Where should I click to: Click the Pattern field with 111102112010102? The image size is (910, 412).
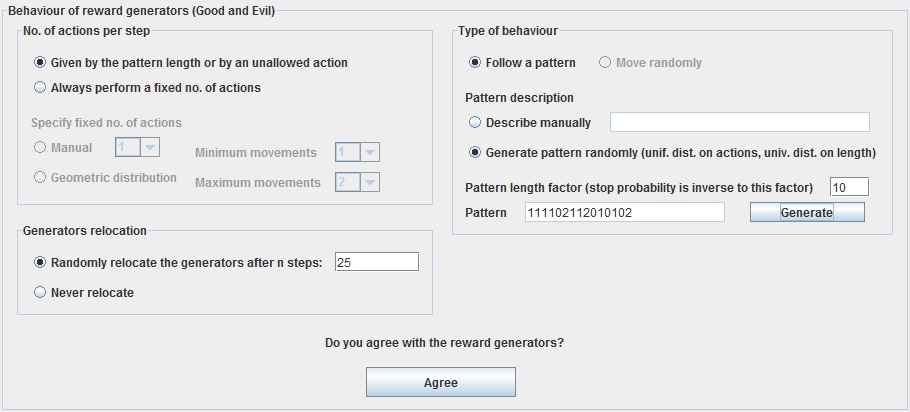pos(623,212)
